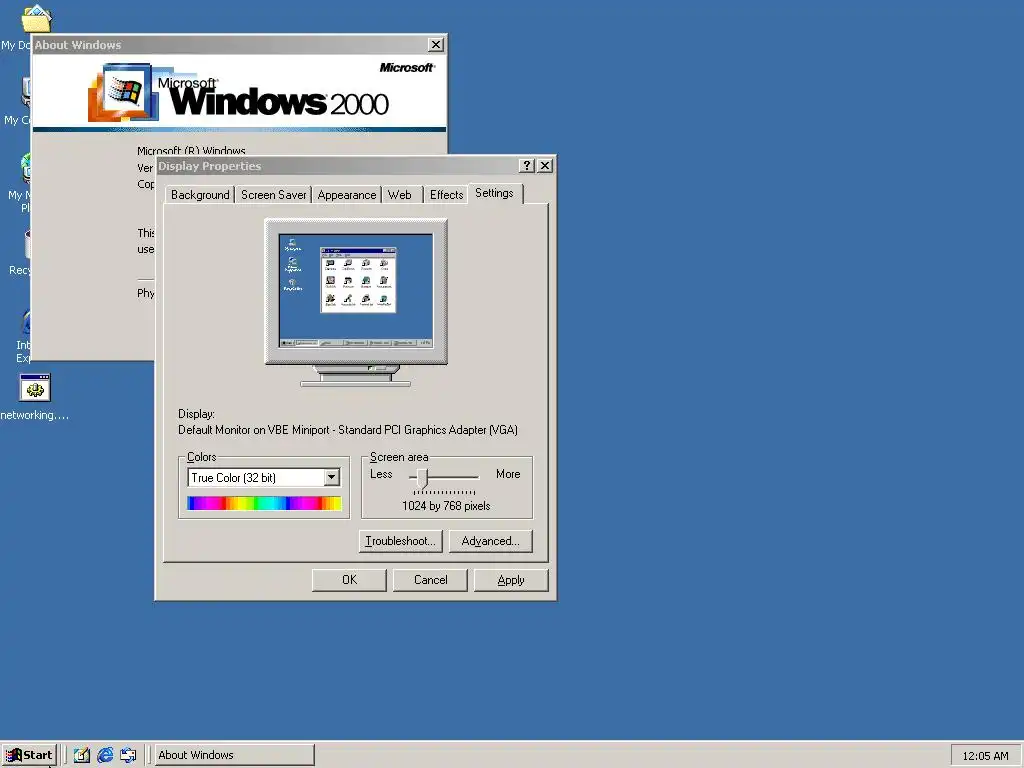The width and height of the screenshot is (1024, 768).
Task: Click the Screen area resolution slider handle
Action: pos(422,479)
